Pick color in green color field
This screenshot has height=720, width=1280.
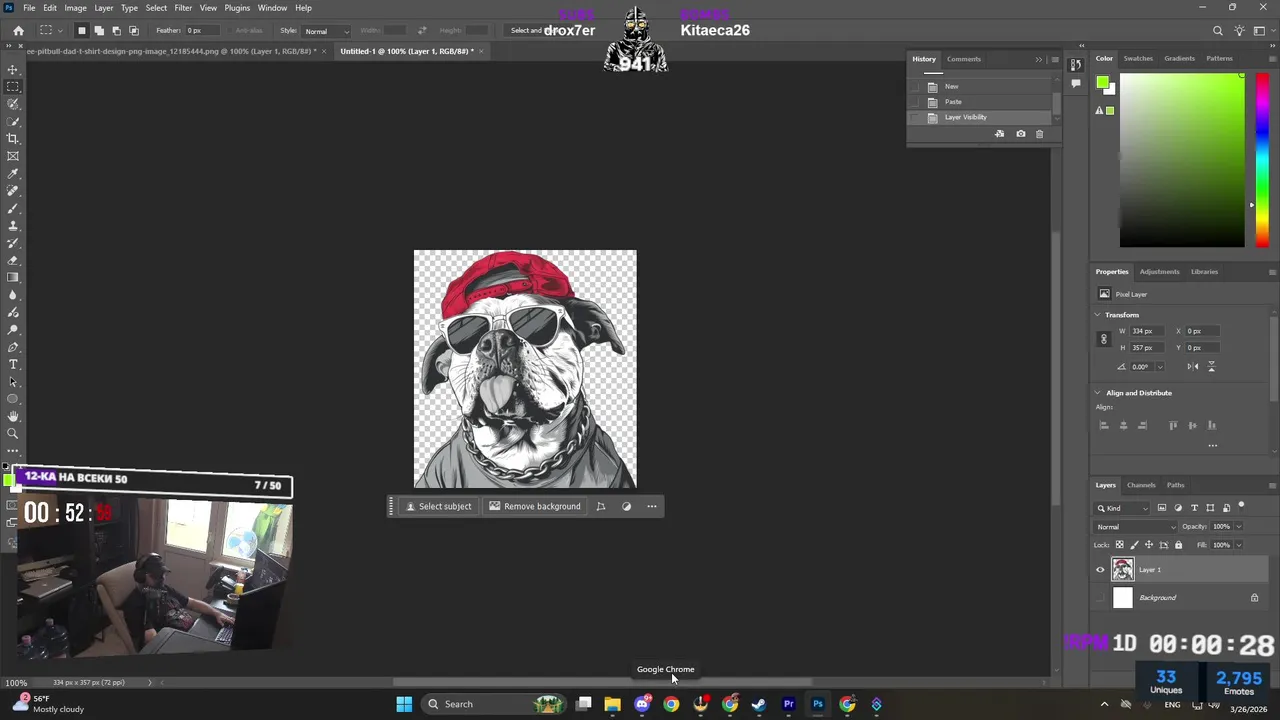[1182, 160]
